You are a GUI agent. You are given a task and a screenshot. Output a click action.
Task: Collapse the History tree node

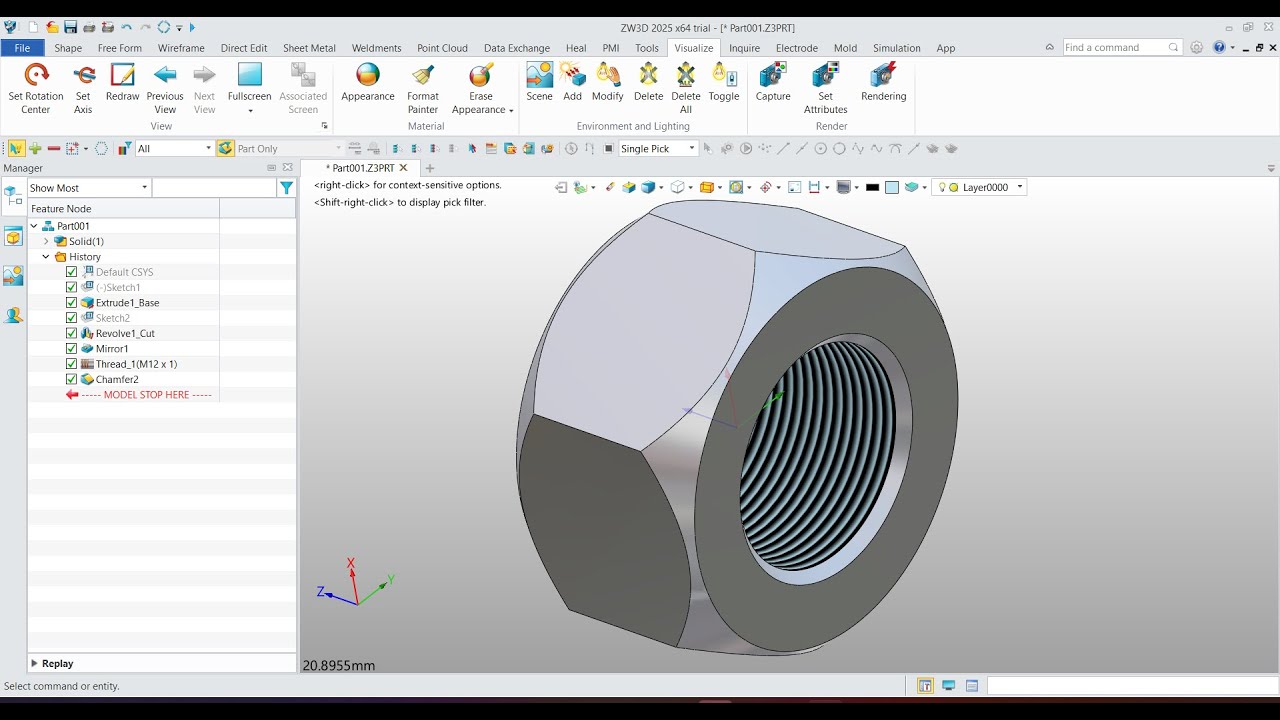[46, 257]
